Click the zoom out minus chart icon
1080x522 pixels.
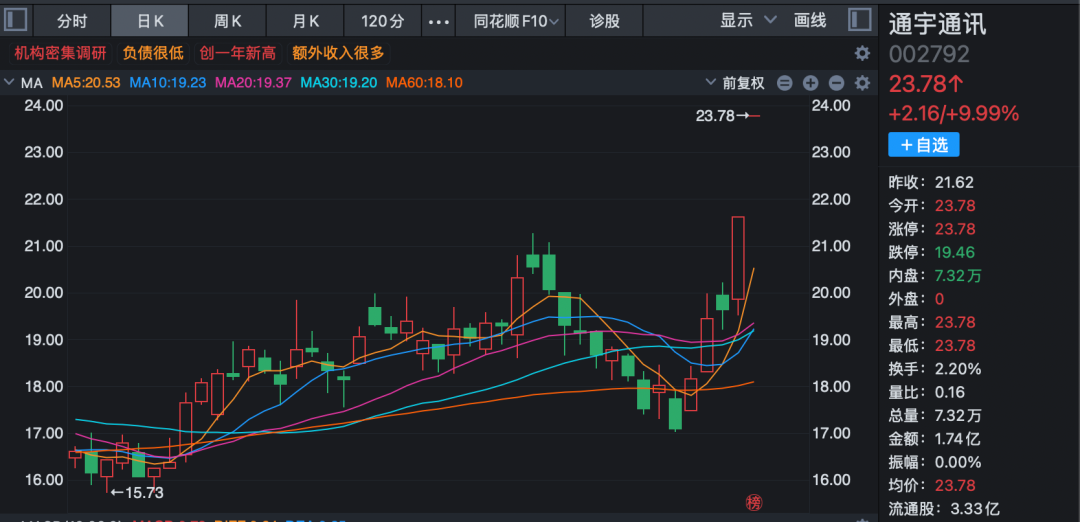pos(836,83)
